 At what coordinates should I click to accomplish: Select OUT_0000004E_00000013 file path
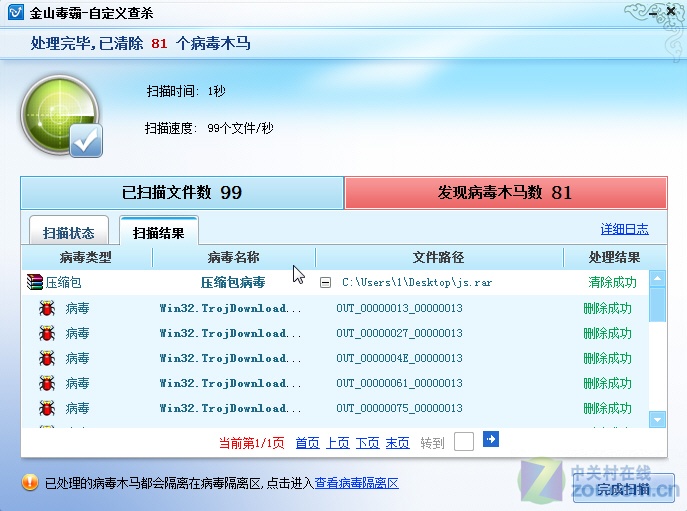(x=399, y=358)
